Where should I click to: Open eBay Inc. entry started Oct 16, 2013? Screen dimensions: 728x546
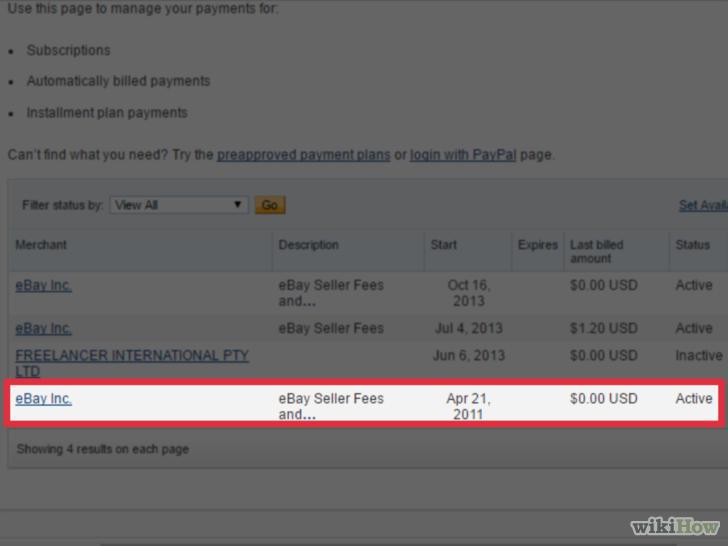tap(44, 285)
